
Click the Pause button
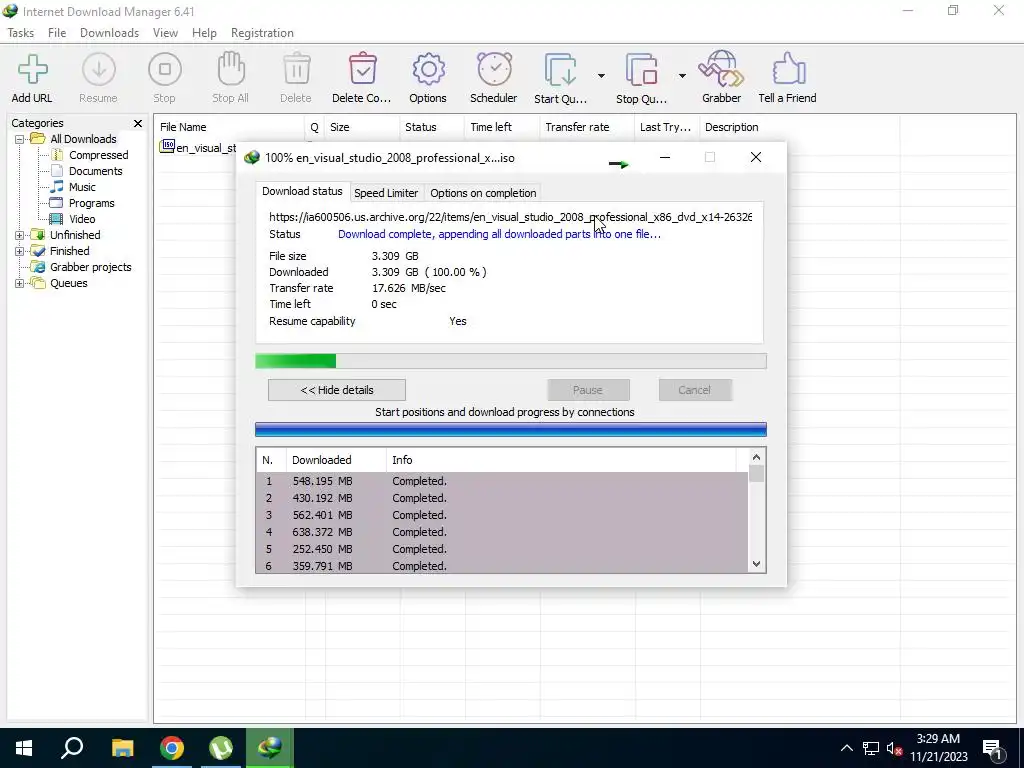(588, 390)
